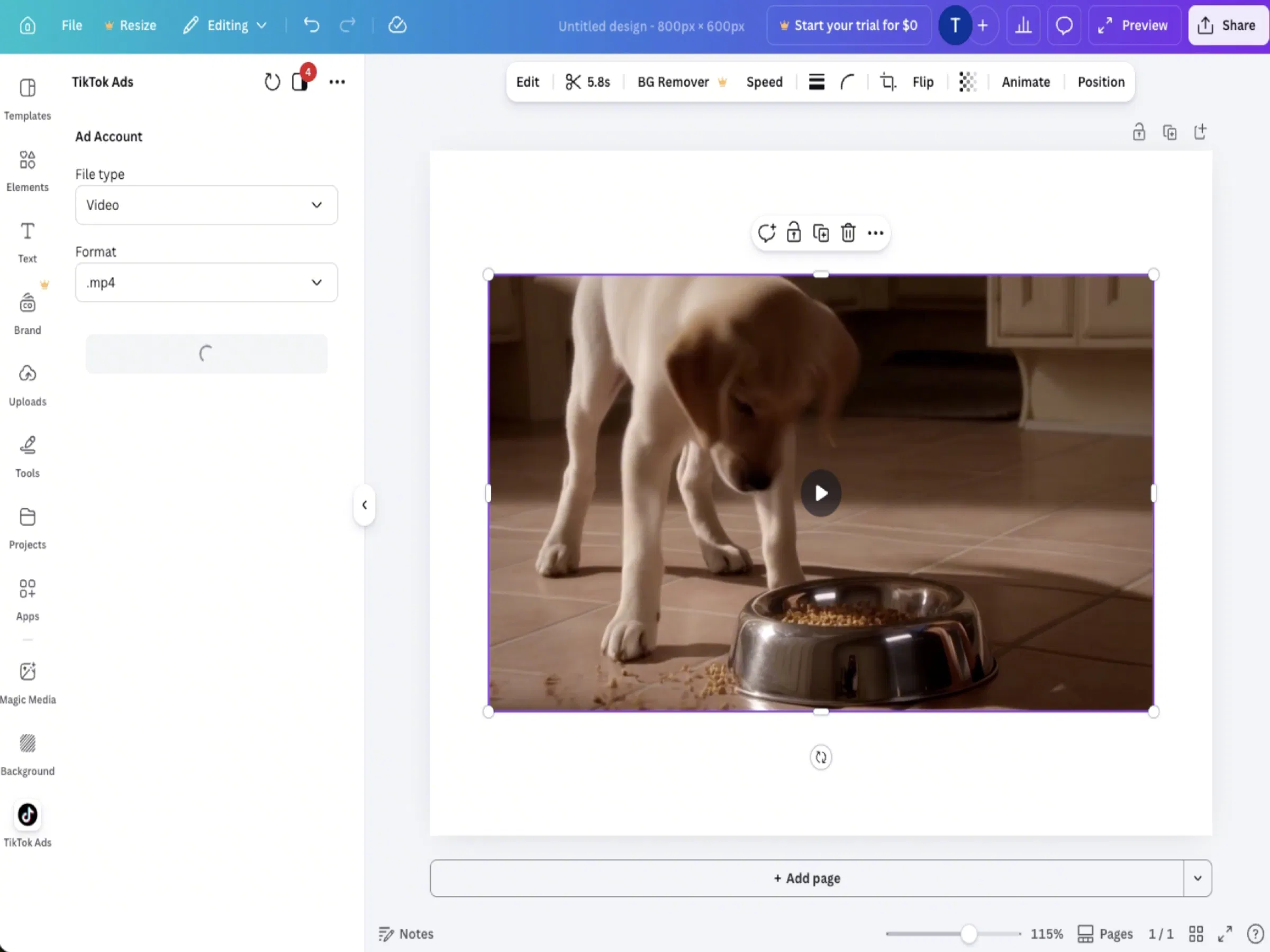Screen dimensions: 1270x952
Task: Add new page icon above canvas
Action: (x=1200, y=132)
